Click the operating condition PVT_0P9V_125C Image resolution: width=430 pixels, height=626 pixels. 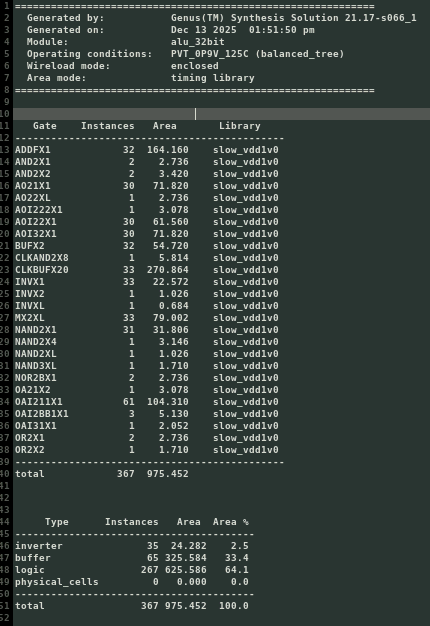[210, 54]
